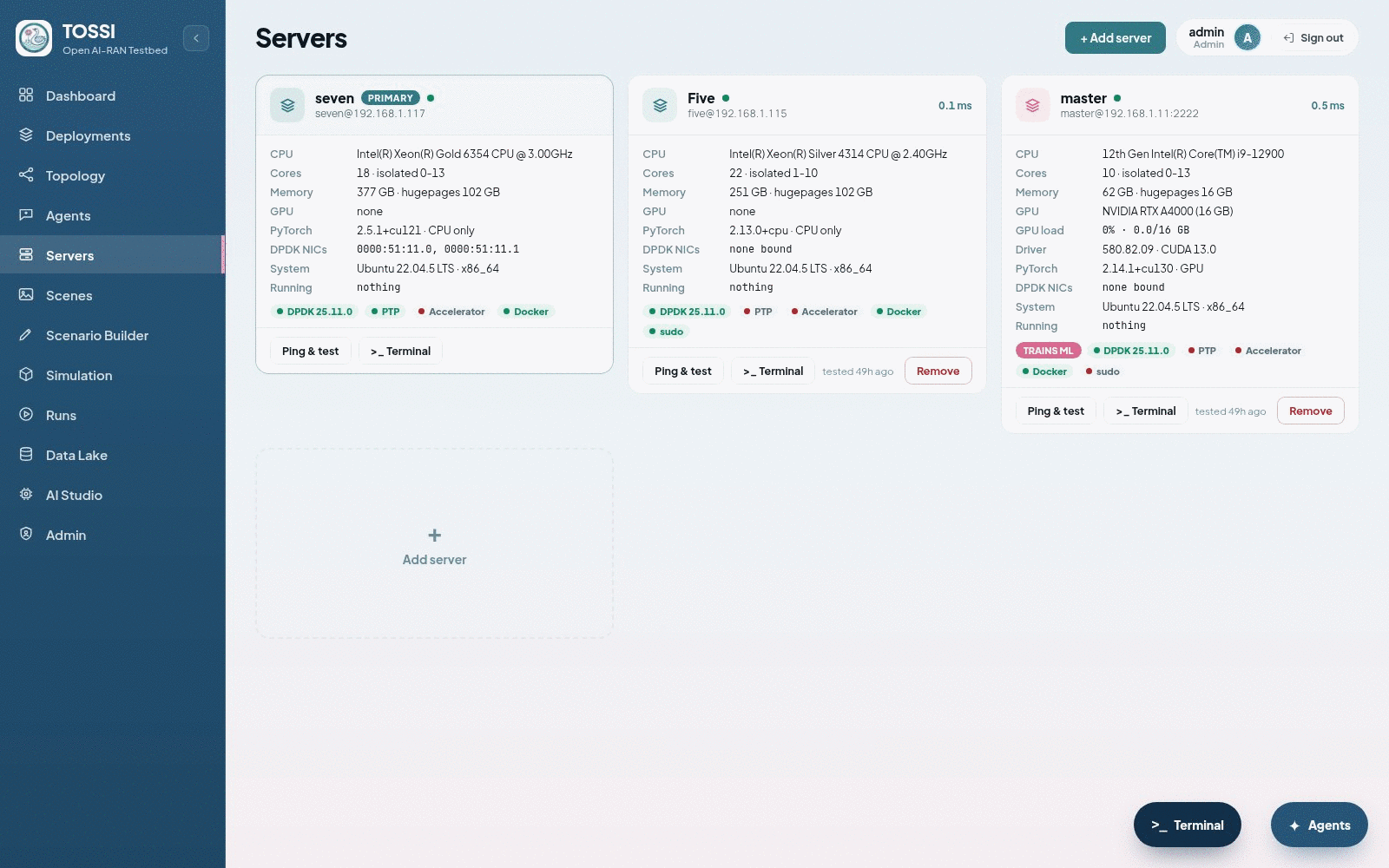Viewport: 1389px width, 868px height.
Task: Click the Runs play icon
Action: pyautogui.click(x=26, y=414)
